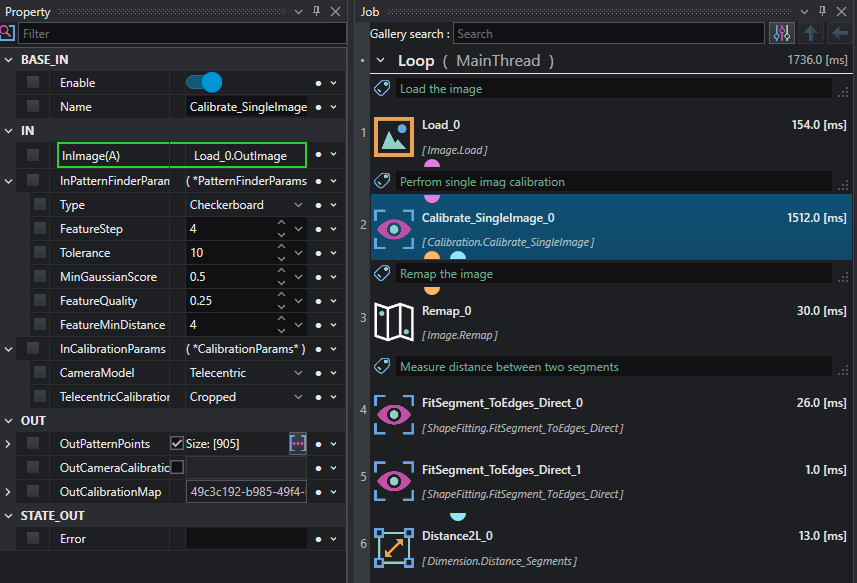Click the FitSegment_ToEdges_Direct_0 eye icon
This screenshot has height=583, width=857.
pos(394,415)
